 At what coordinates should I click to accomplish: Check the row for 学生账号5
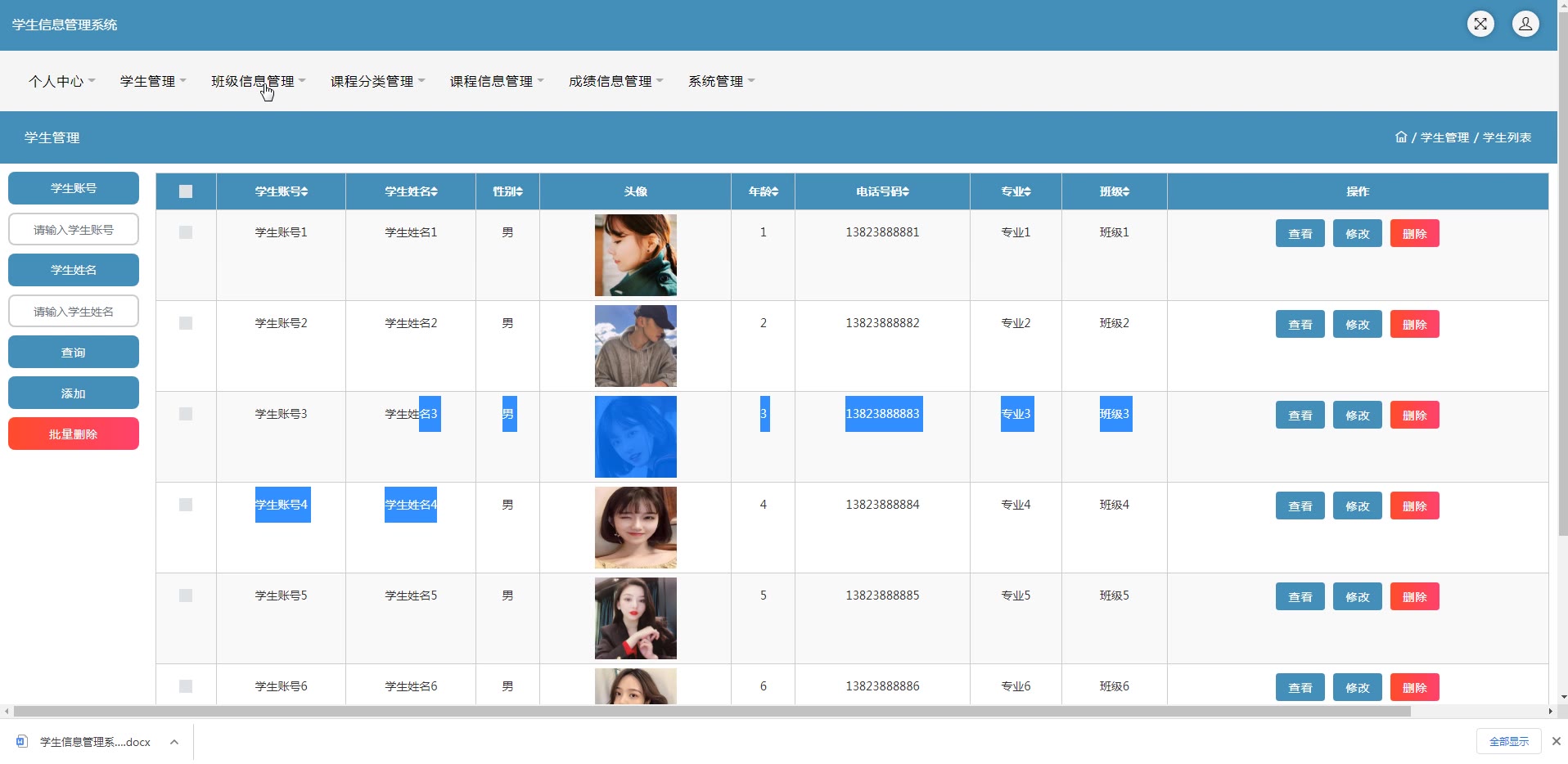tap(186, 595)
